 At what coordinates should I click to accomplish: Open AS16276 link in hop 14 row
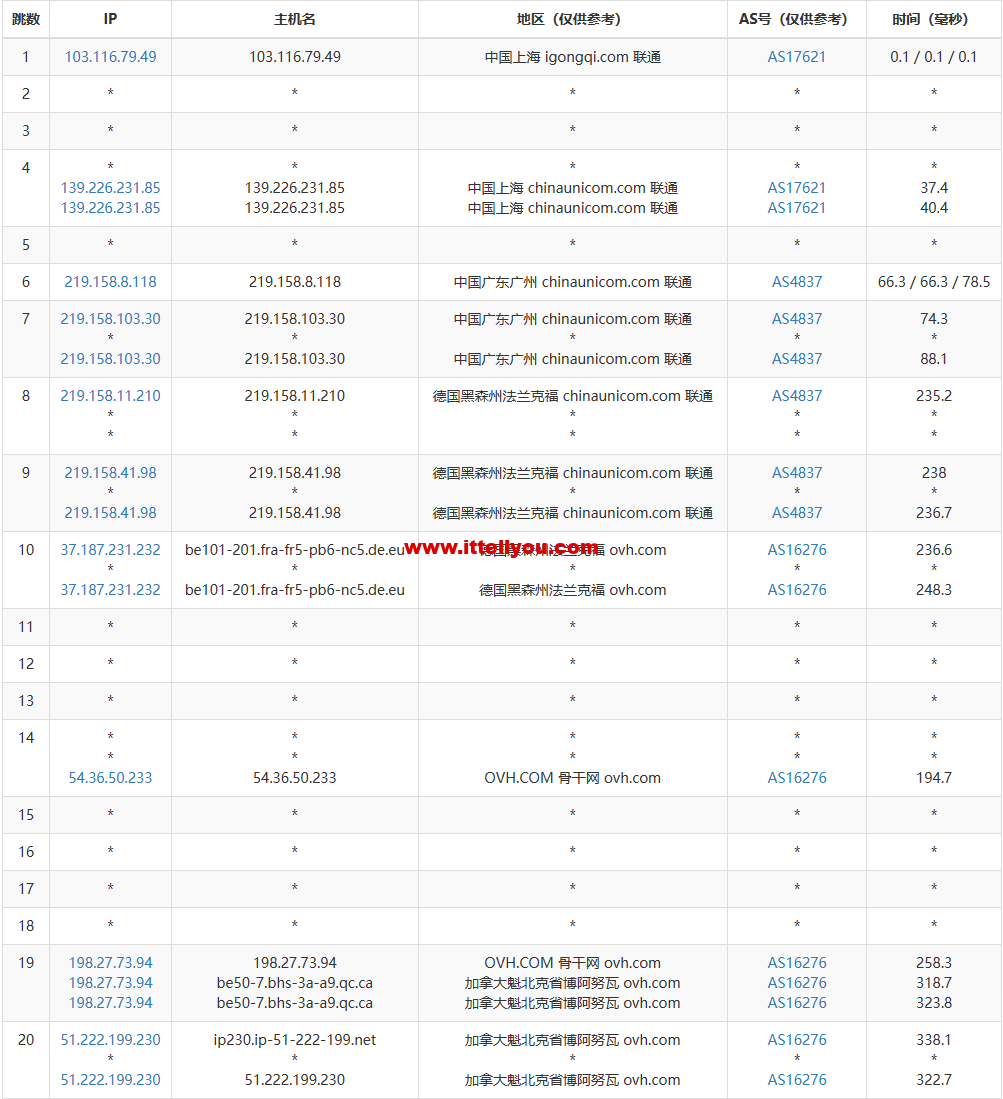point(796,777)
